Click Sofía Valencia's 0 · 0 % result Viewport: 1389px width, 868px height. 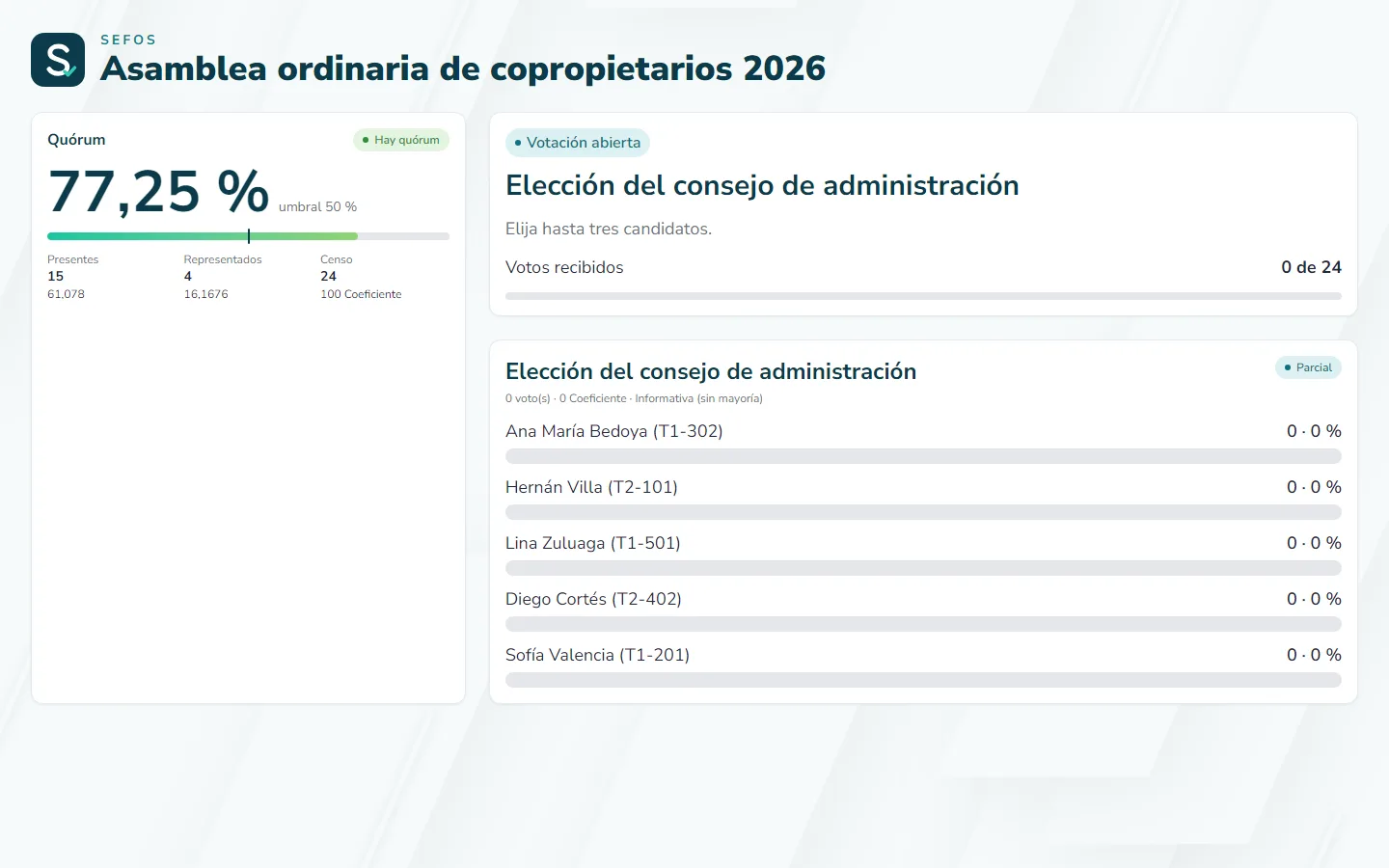coord(1314,655)
